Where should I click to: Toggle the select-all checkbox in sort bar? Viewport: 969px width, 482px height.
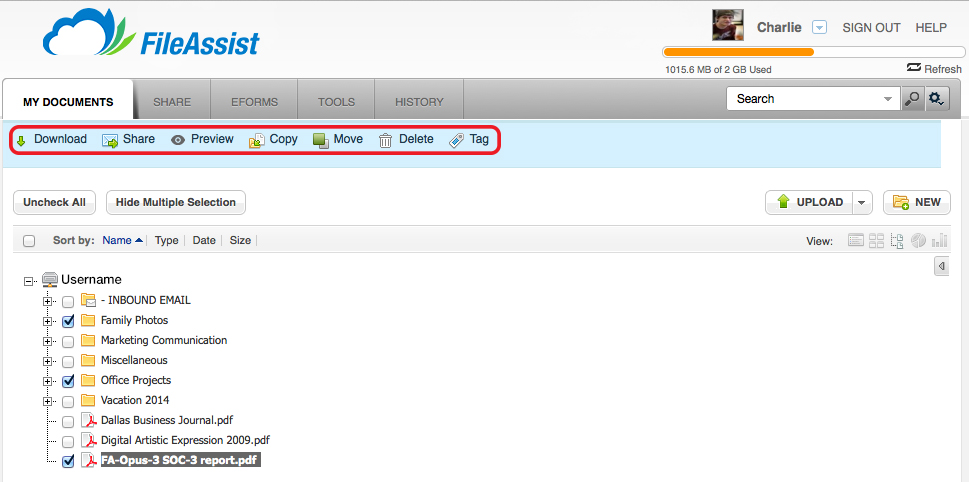(x=29, y=241)
